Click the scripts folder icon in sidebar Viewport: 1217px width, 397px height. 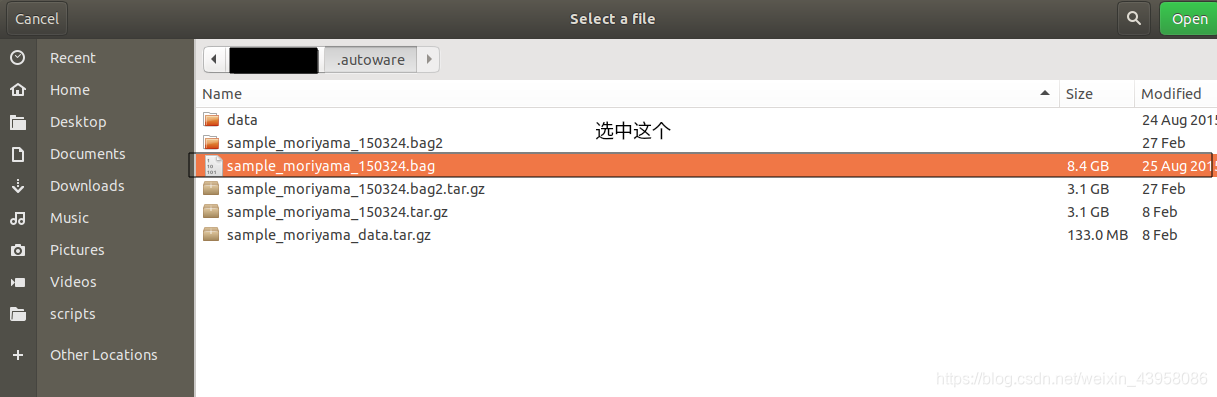pos(17,314)
